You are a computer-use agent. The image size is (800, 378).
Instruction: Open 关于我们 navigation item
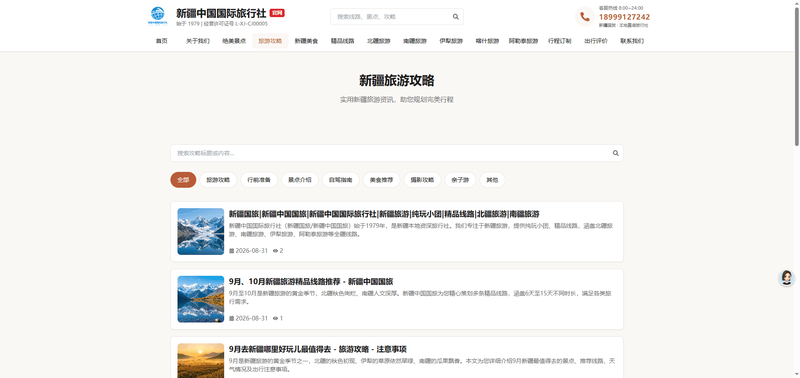coord(198,41)
